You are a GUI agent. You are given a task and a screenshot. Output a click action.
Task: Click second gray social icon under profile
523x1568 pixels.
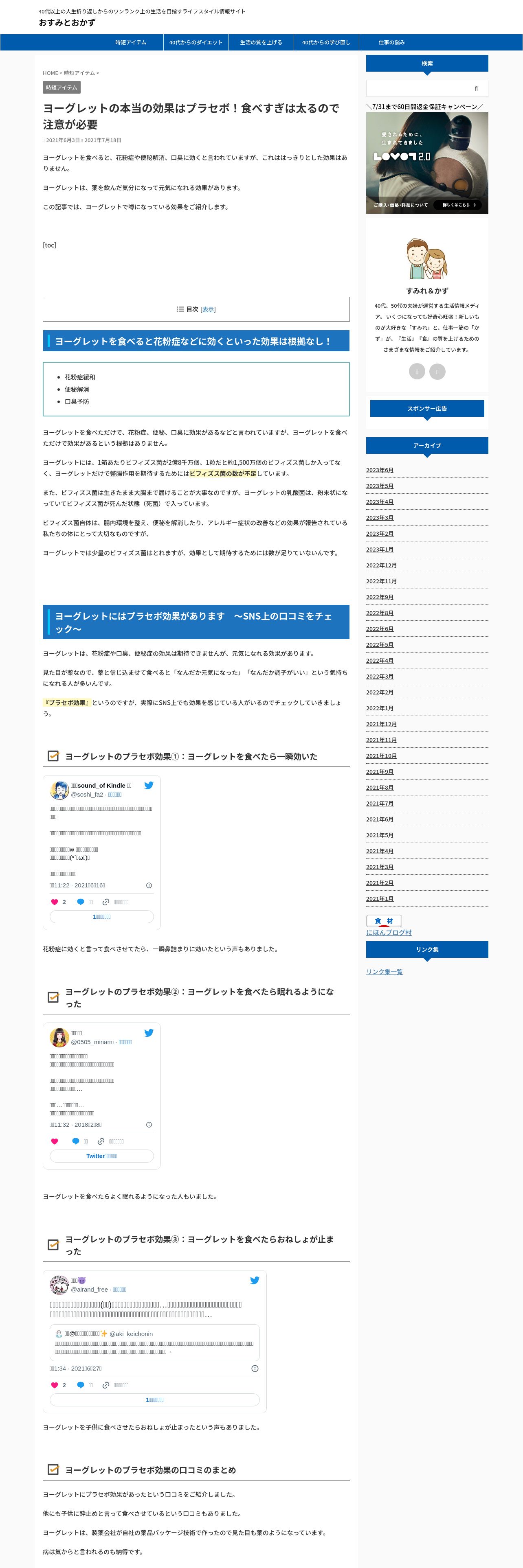click(x=437, y=371)
